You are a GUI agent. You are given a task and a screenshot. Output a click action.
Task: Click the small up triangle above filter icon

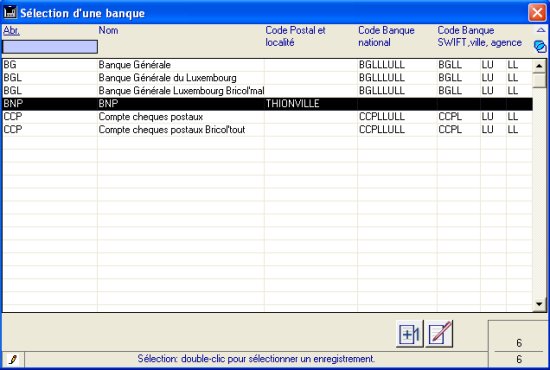click(x=541, y=30)
